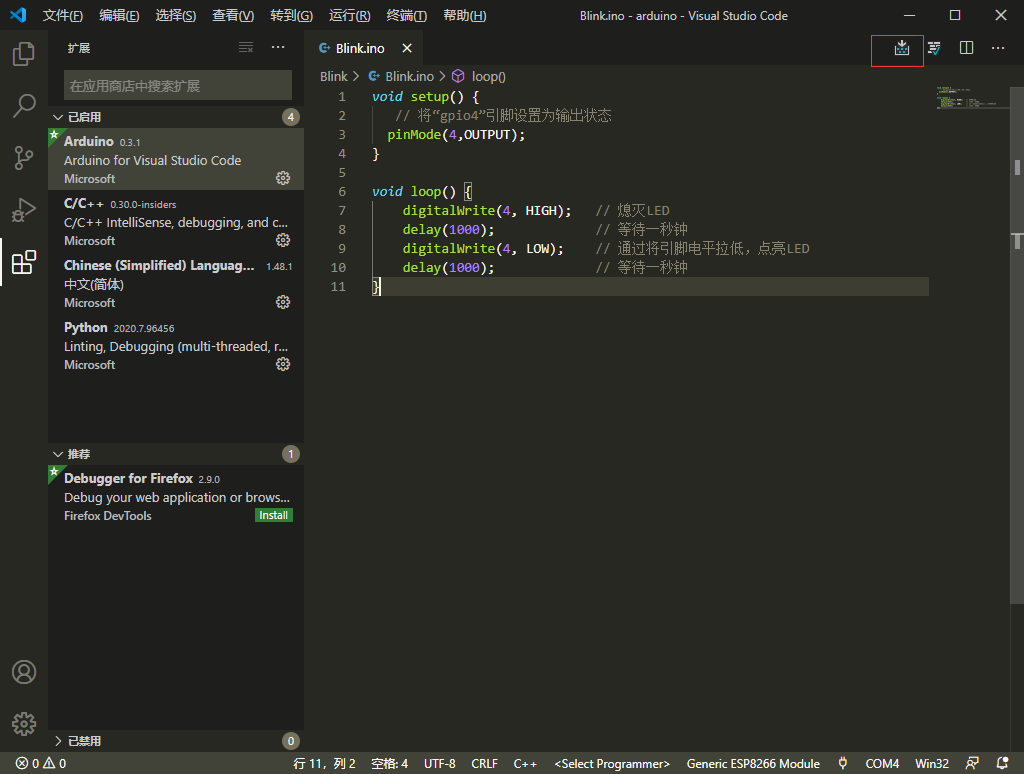Open the 文件(F) menu
The image size is (1024, 774).
pyautogui.click(x=63, y=15)
